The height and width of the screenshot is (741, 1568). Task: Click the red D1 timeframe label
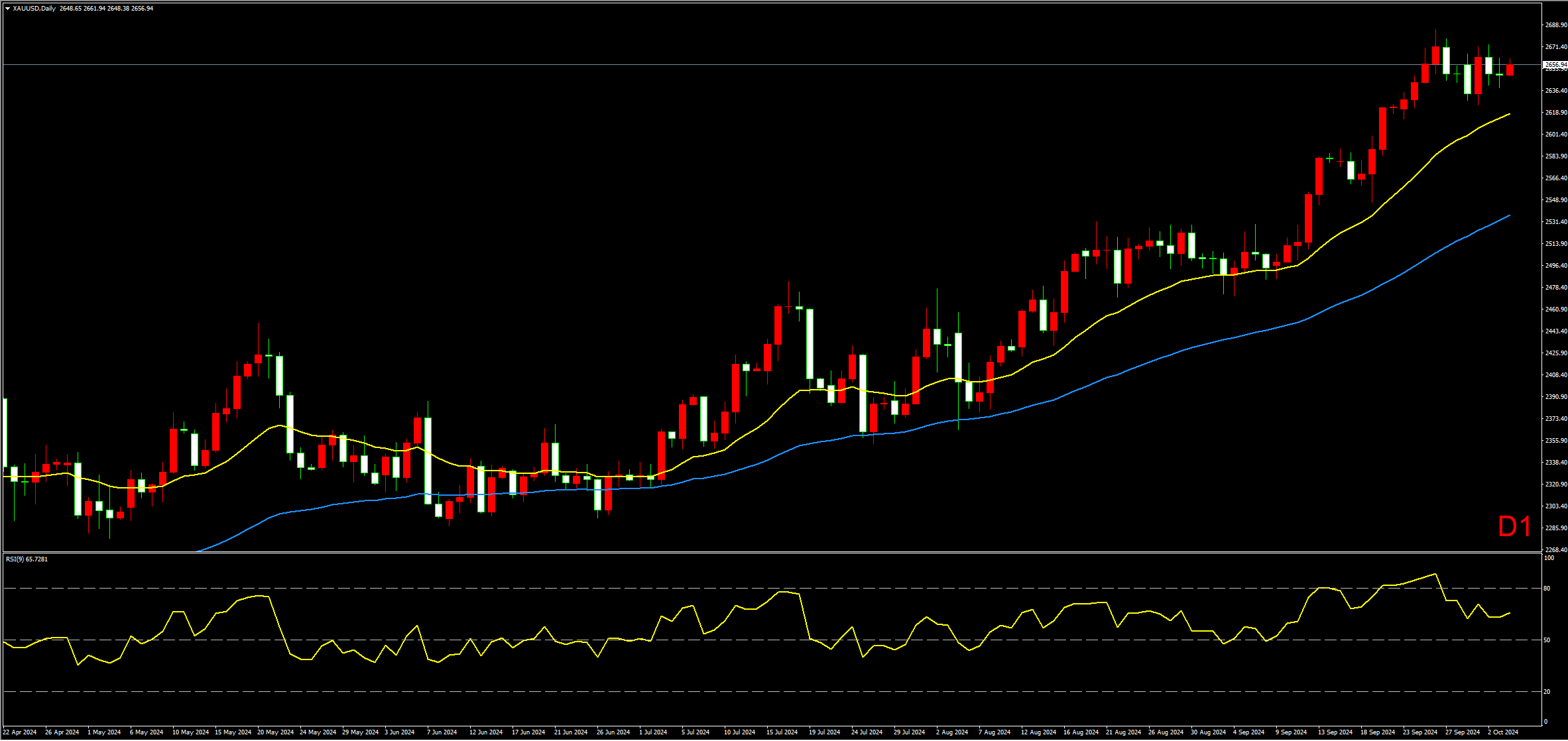[1514, 527]
